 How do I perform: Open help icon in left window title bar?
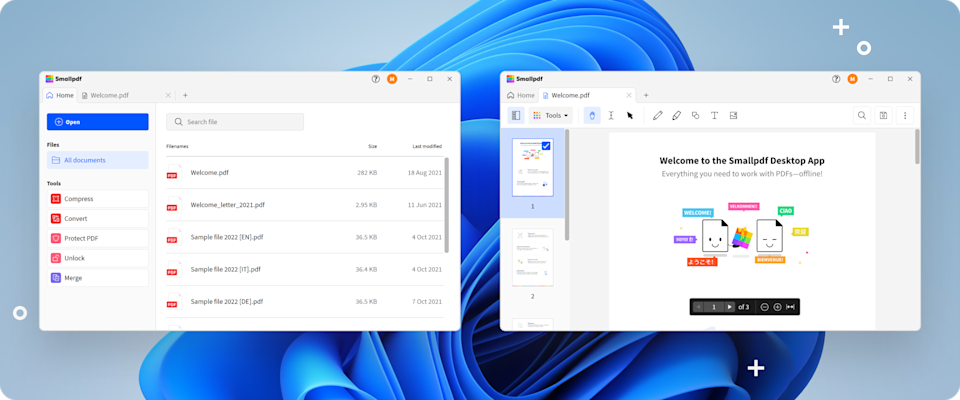click(376, 79)
